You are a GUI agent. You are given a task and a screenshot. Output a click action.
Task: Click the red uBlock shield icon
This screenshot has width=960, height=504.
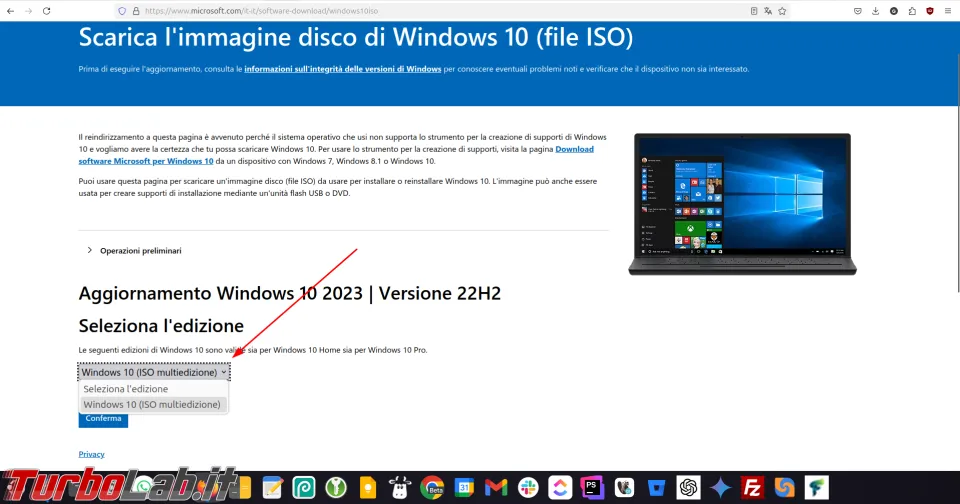(x=930, y=11)
